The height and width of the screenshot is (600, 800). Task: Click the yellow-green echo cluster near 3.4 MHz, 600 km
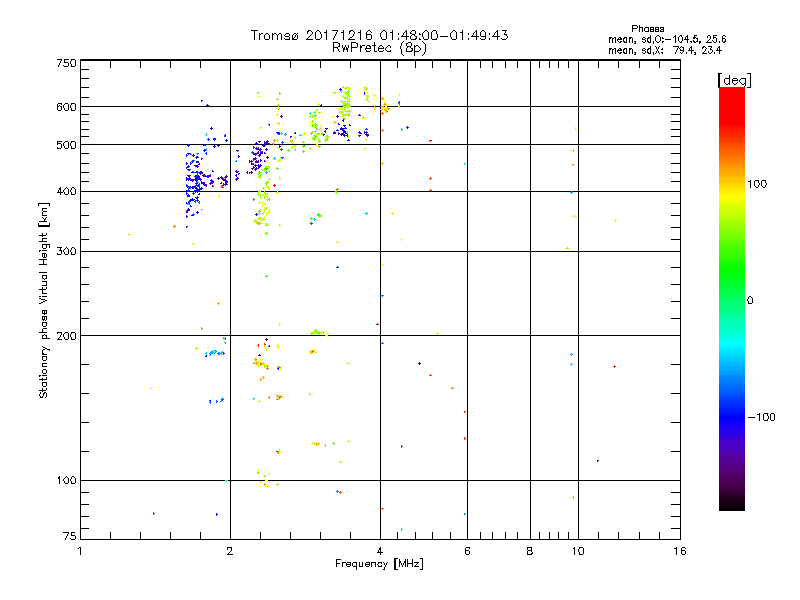click(345, 102)
